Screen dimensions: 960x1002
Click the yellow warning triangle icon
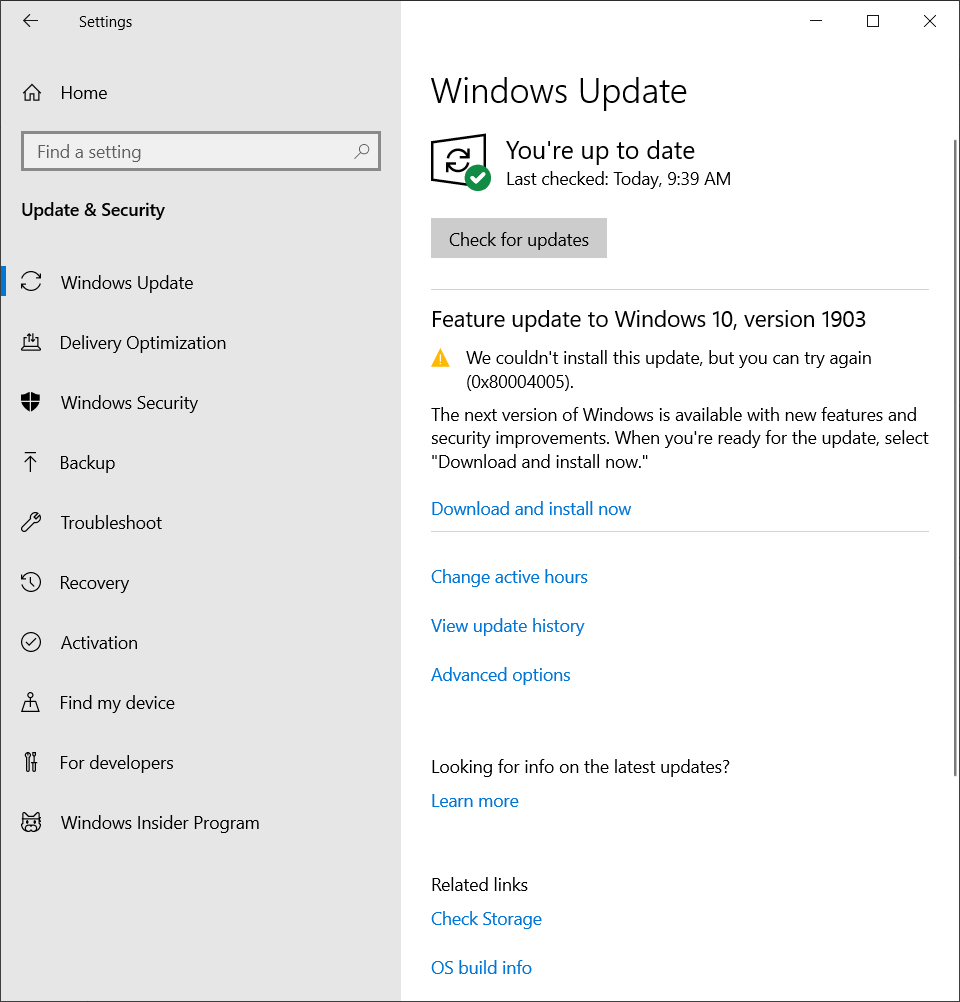pos(440,358)
